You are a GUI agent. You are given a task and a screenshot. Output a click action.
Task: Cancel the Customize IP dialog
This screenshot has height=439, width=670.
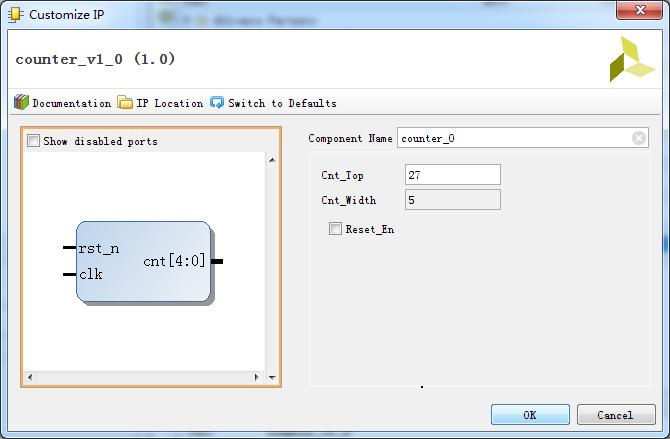(616, 415)
